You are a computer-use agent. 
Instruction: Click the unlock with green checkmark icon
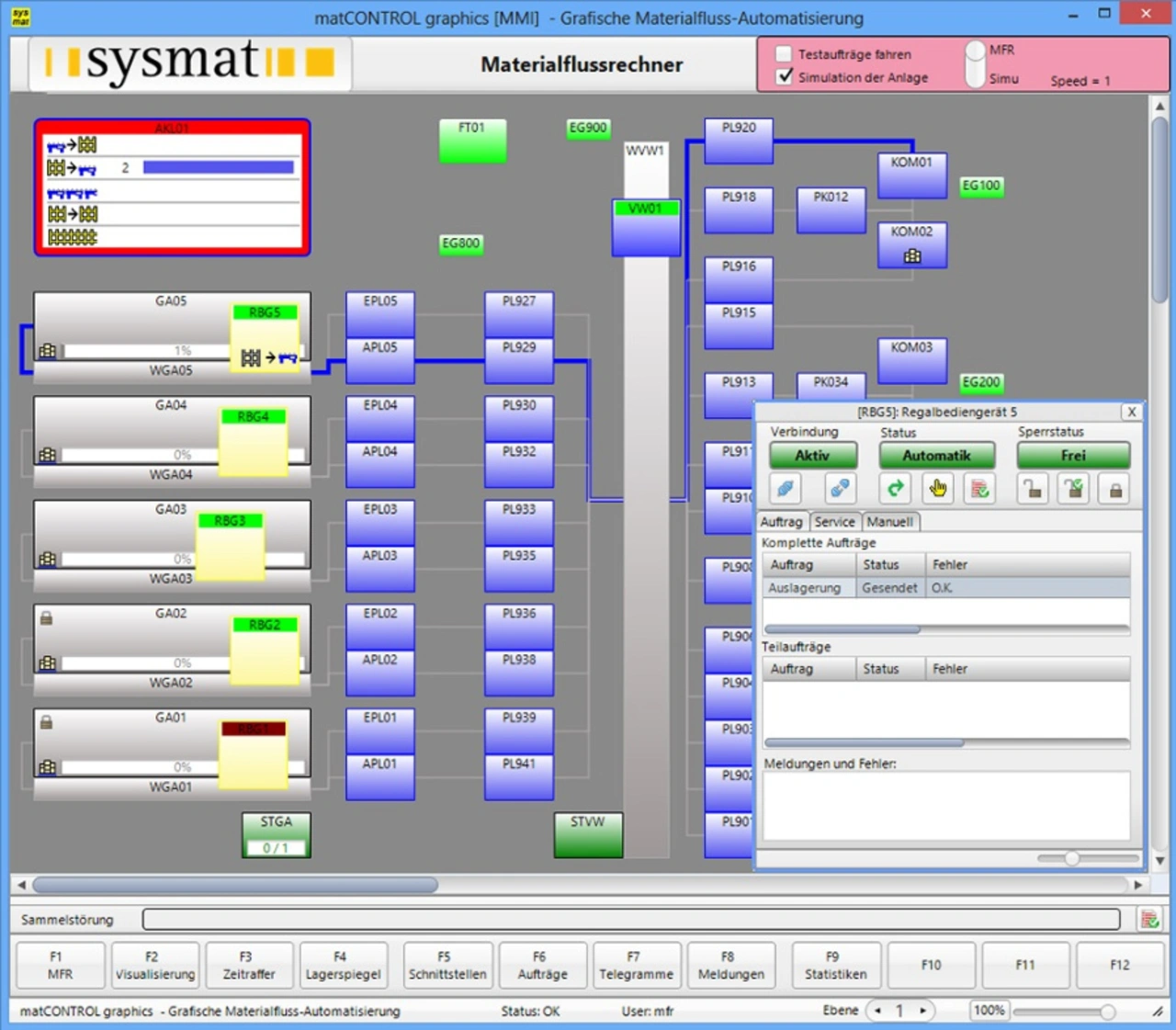point(1073,489)
